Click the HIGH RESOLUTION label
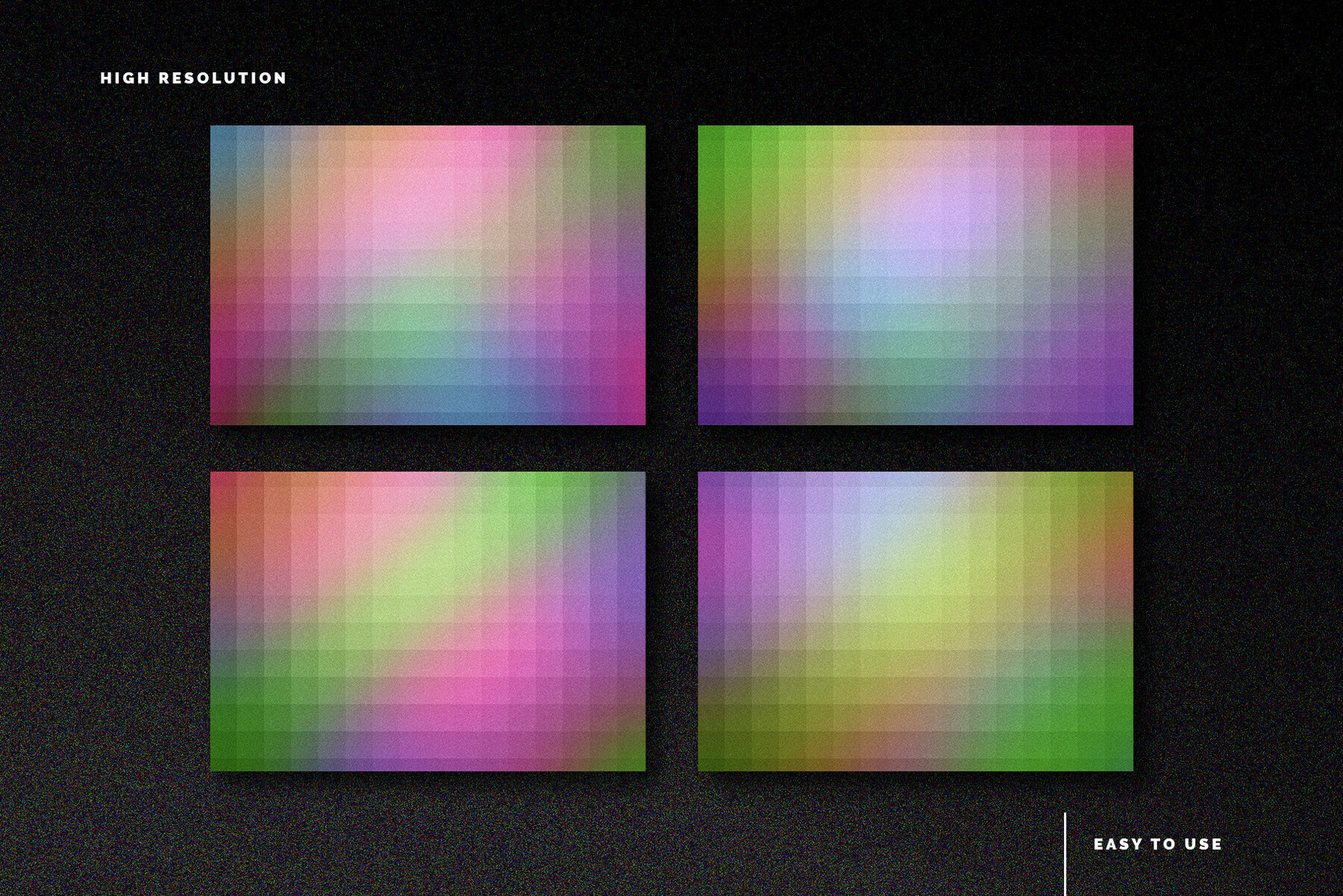1343x896 pixels. (192, 77)
